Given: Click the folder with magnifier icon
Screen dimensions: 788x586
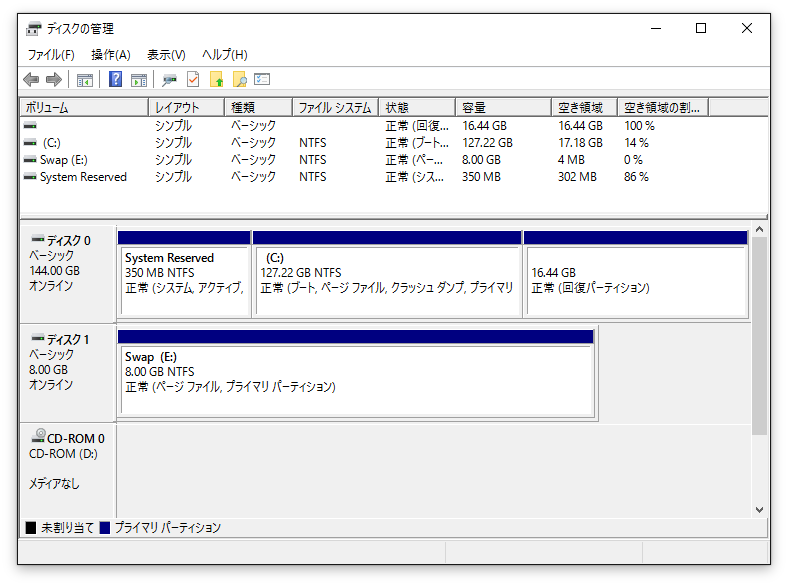Looking at the screenshot, I should [x=240, y=79].
